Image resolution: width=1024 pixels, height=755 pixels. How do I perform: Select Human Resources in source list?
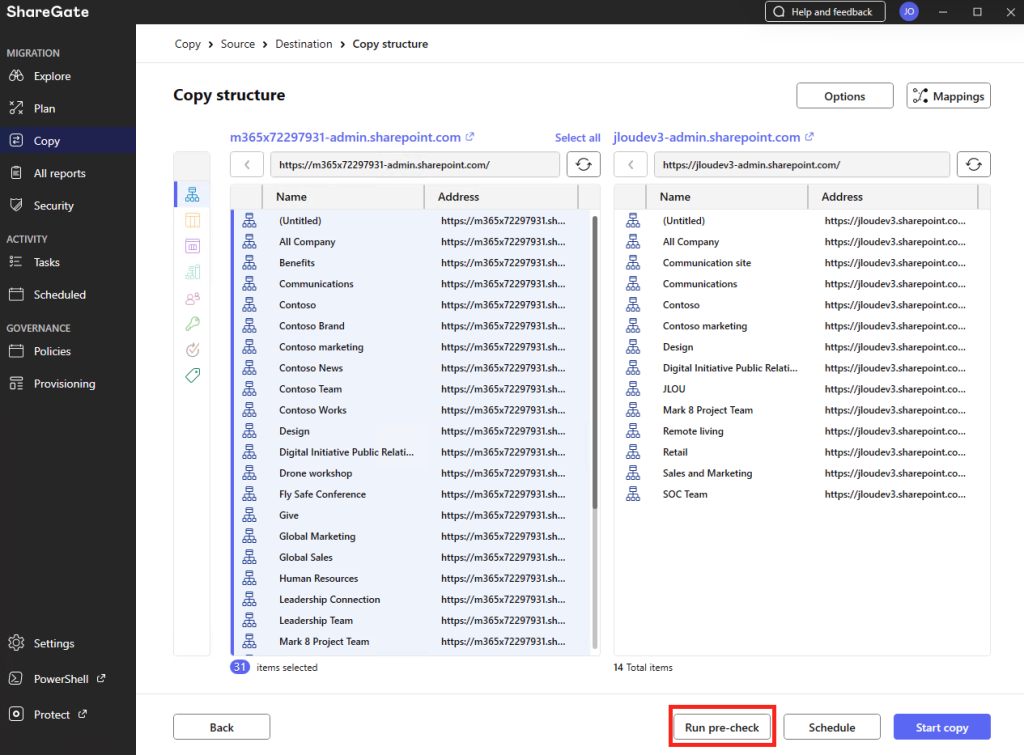click(411, 578)
